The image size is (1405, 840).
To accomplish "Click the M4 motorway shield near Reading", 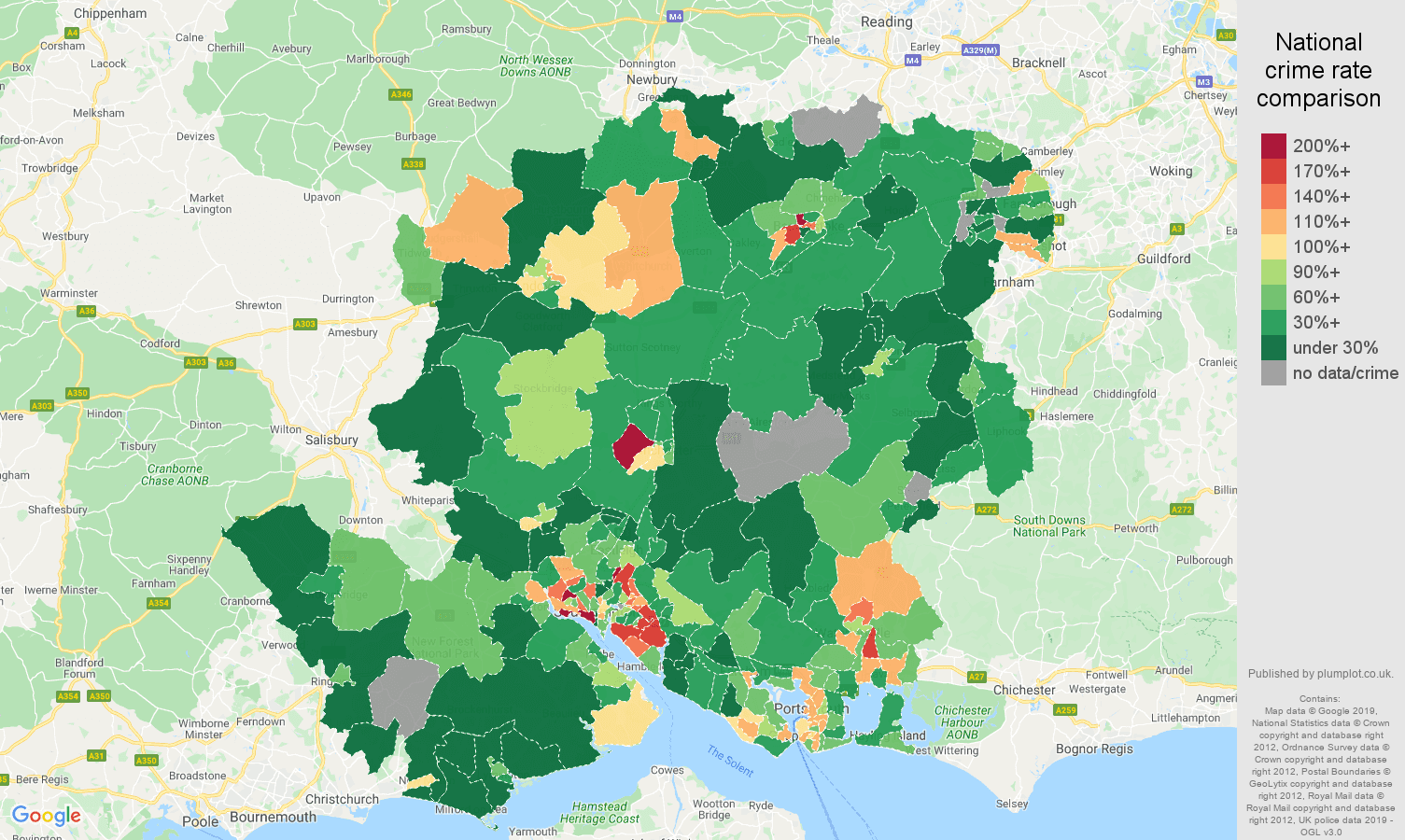I will tap(912, 61).
